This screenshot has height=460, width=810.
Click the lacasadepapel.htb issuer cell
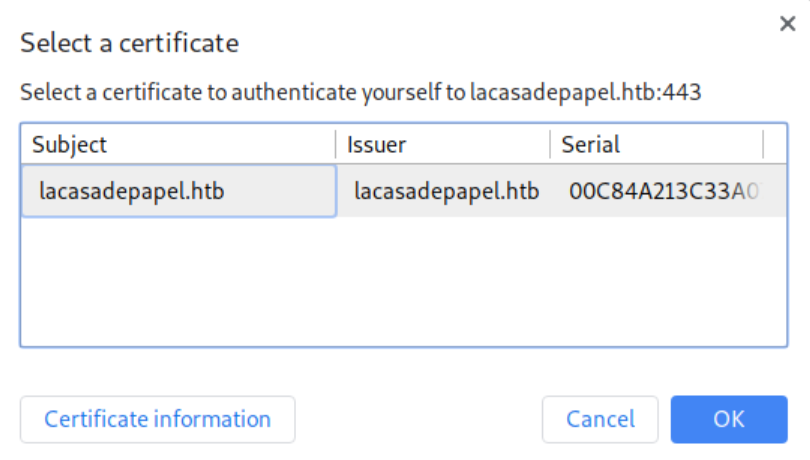point(446,190)
